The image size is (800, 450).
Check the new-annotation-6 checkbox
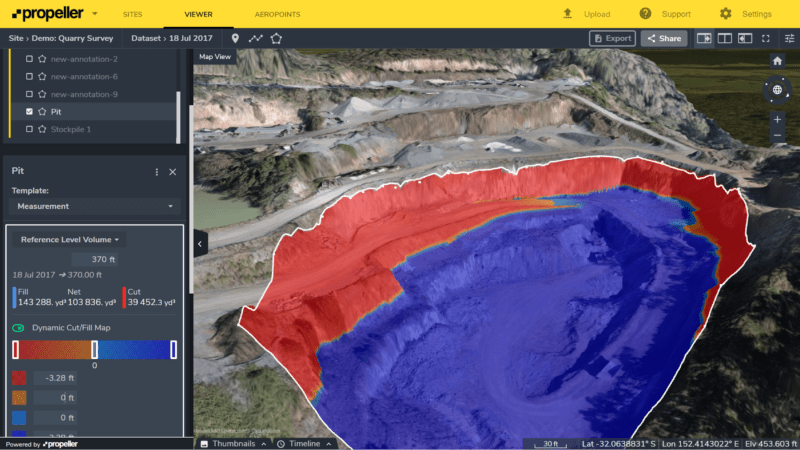(x=29, y=77)
